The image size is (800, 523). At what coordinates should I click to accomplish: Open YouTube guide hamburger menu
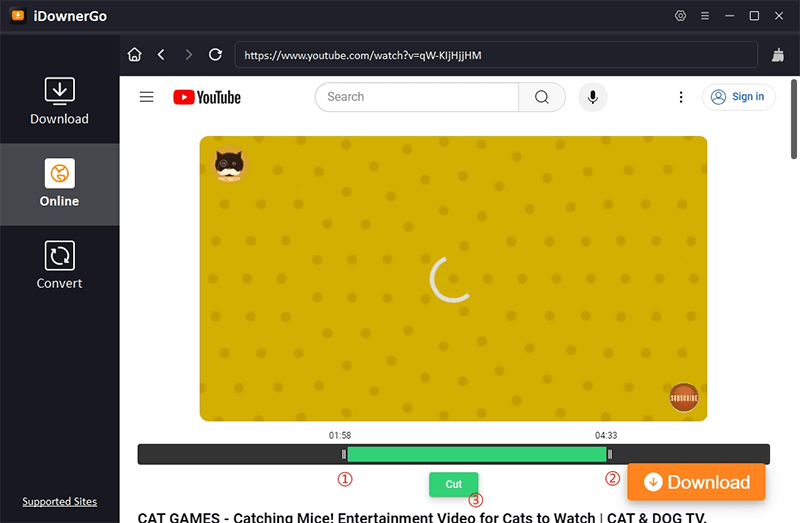tap(146, 97)
